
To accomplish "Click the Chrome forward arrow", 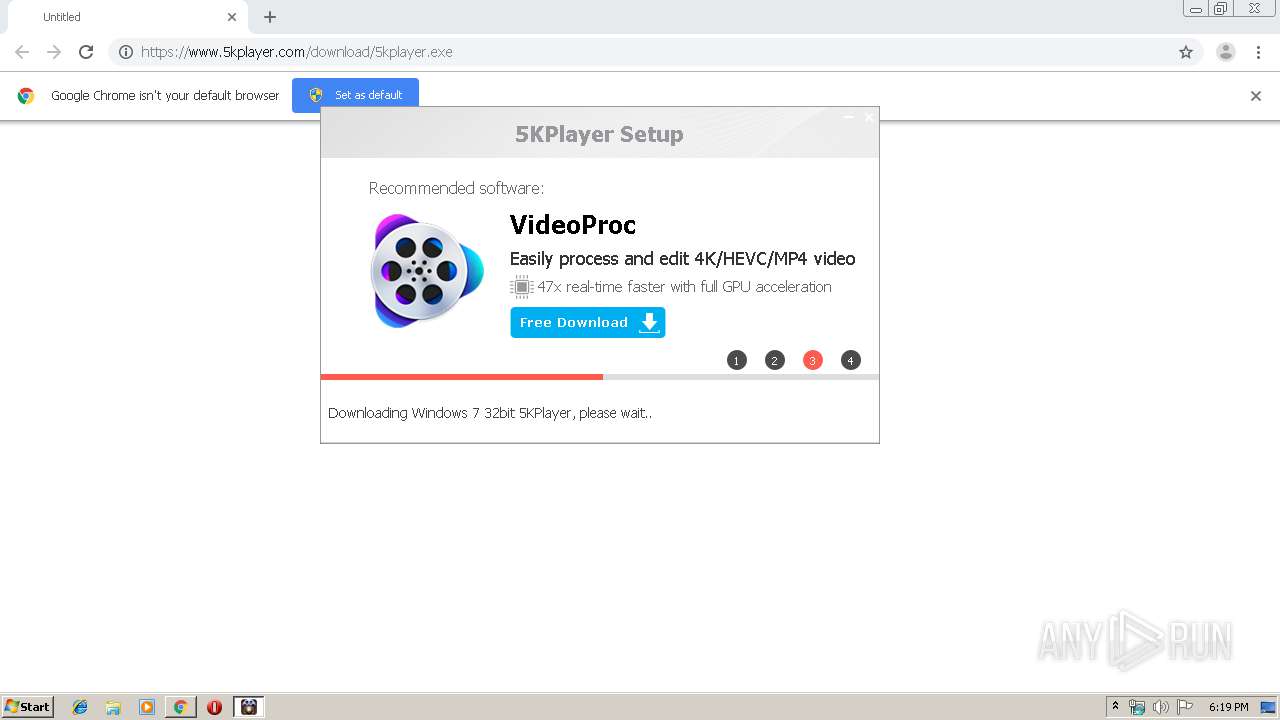I will pos(54,52).
